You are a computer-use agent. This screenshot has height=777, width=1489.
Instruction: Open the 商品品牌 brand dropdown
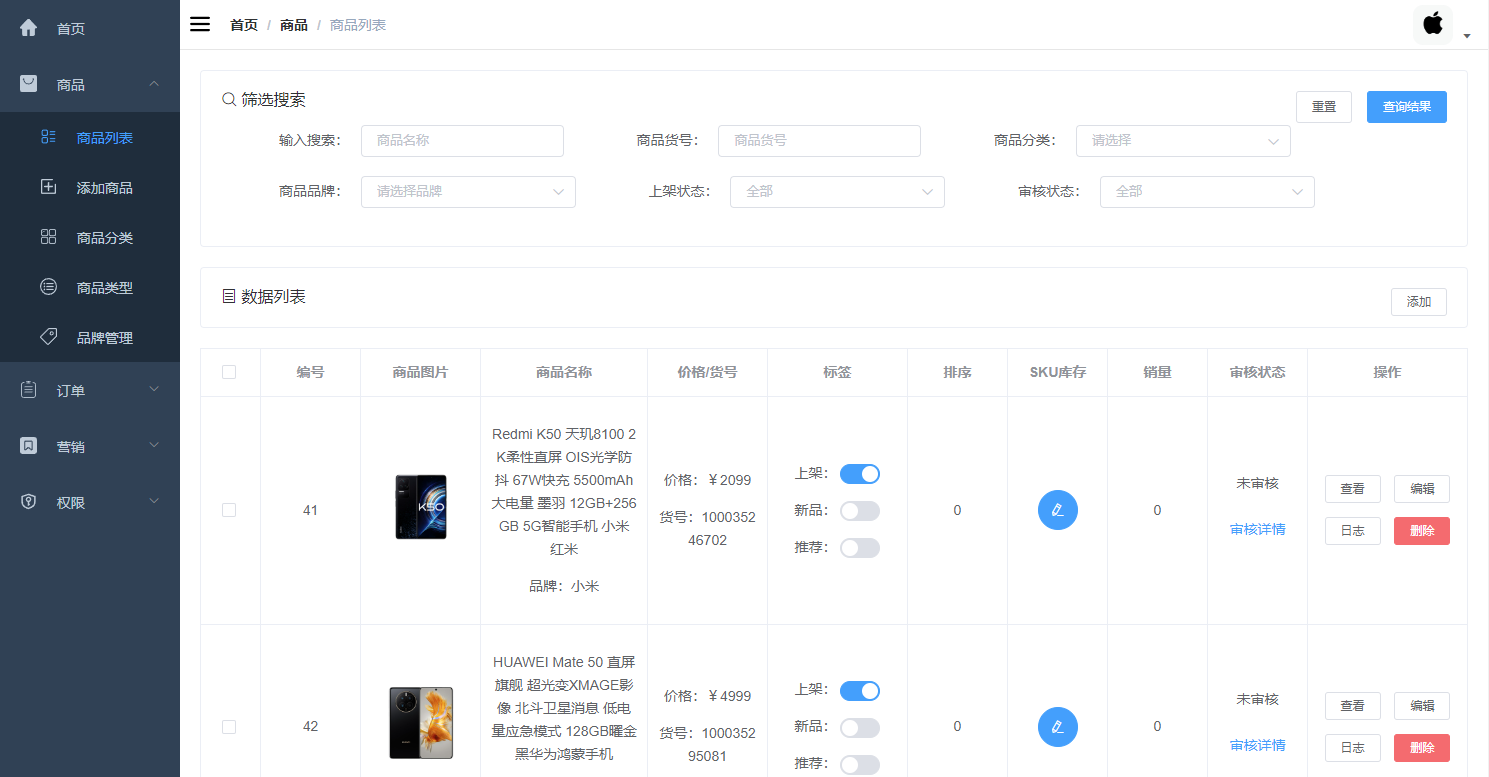coord(468,192)
